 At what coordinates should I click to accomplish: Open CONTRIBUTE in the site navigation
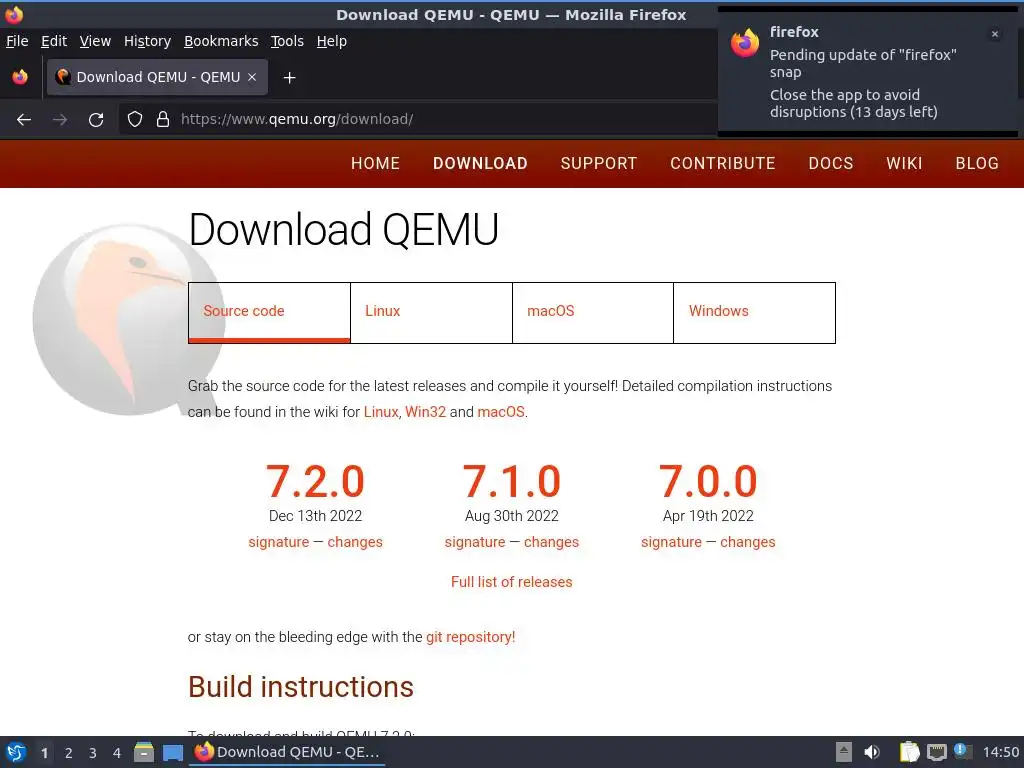[722, 163]
